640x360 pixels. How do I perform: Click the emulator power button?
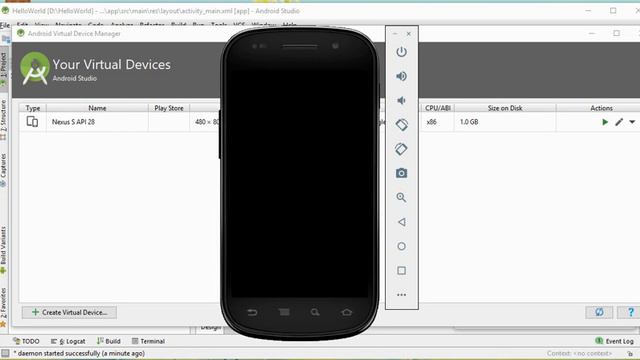pos(401,52)
